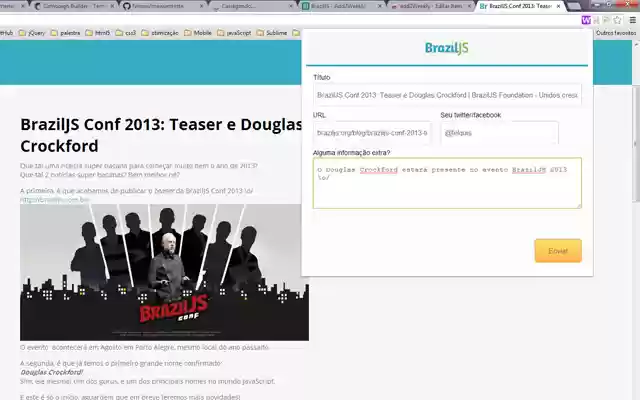
Task: Open the javaScript bookmarks folder
Action: click(x=234, y=33)
